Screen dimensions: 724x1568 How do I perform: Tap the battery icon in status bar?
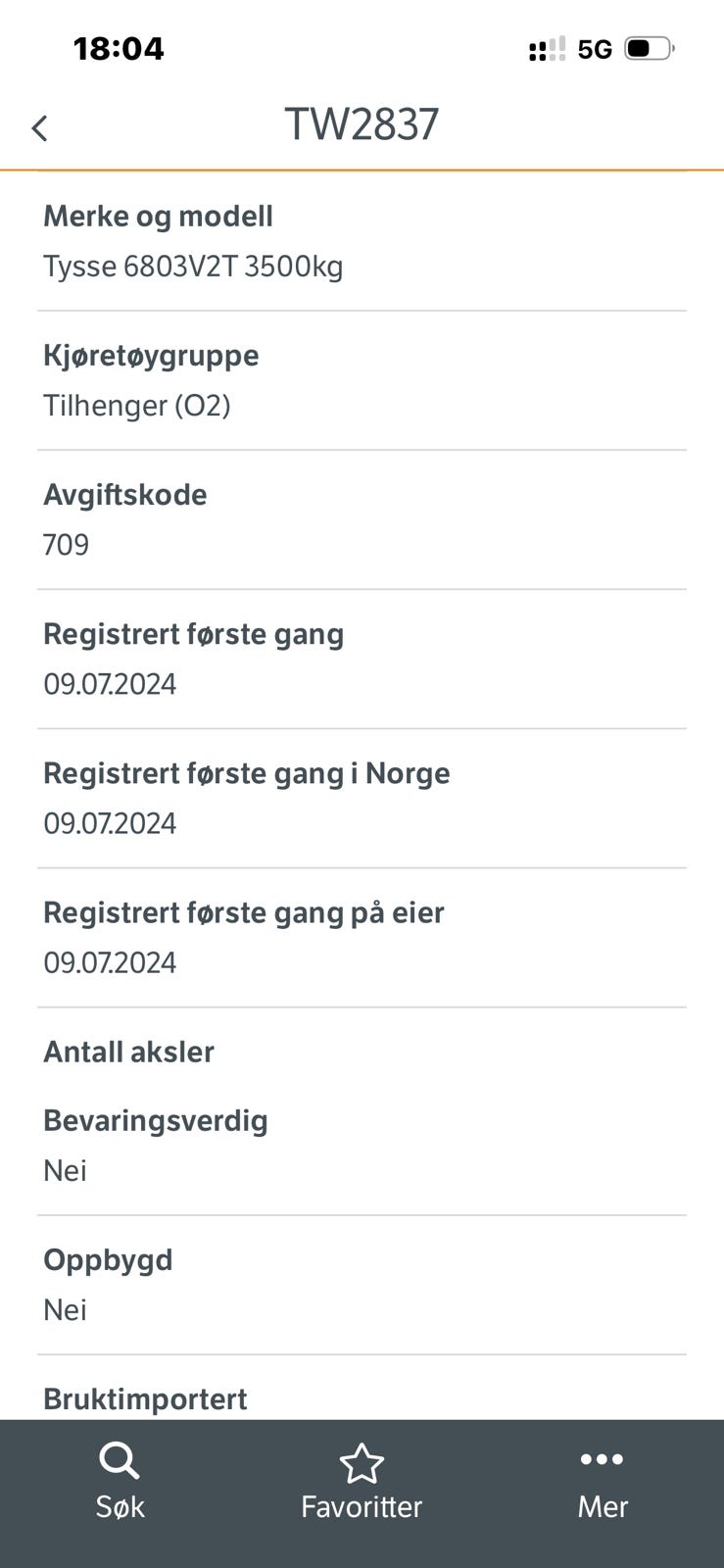649,48
